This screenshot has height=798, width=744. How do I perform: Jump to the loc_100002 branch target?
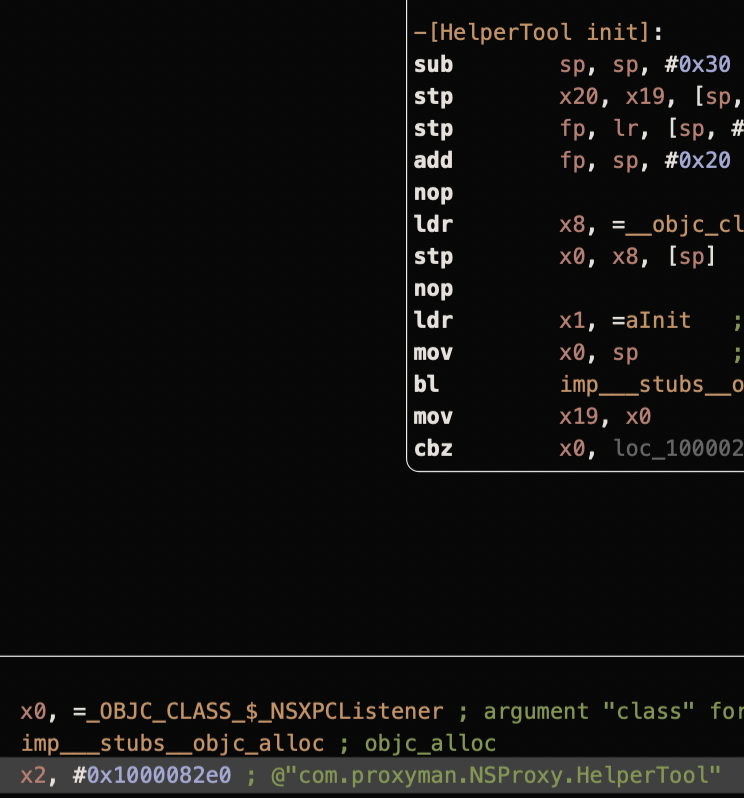click(678, 449)
